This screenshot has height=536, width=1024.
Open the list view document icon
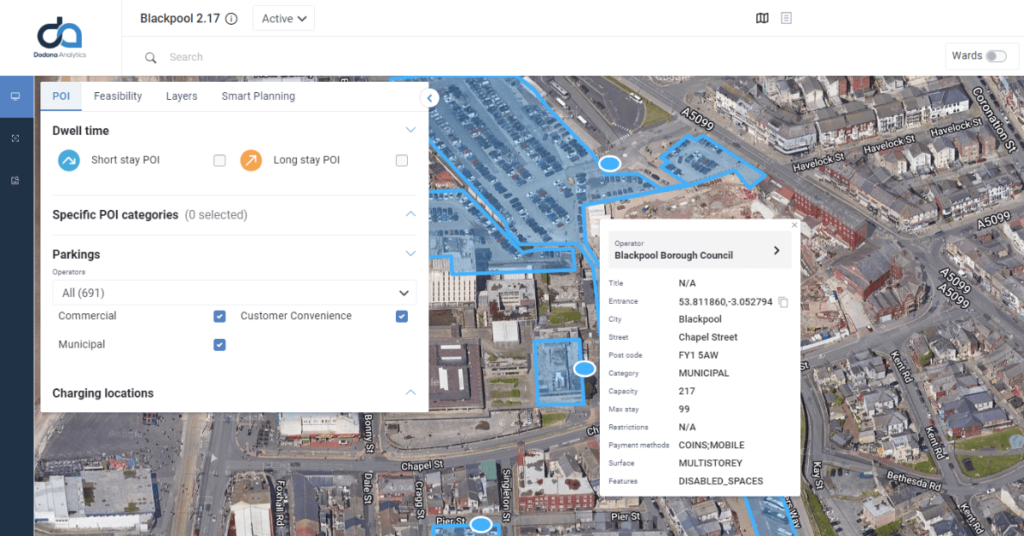tap(787, 19)
